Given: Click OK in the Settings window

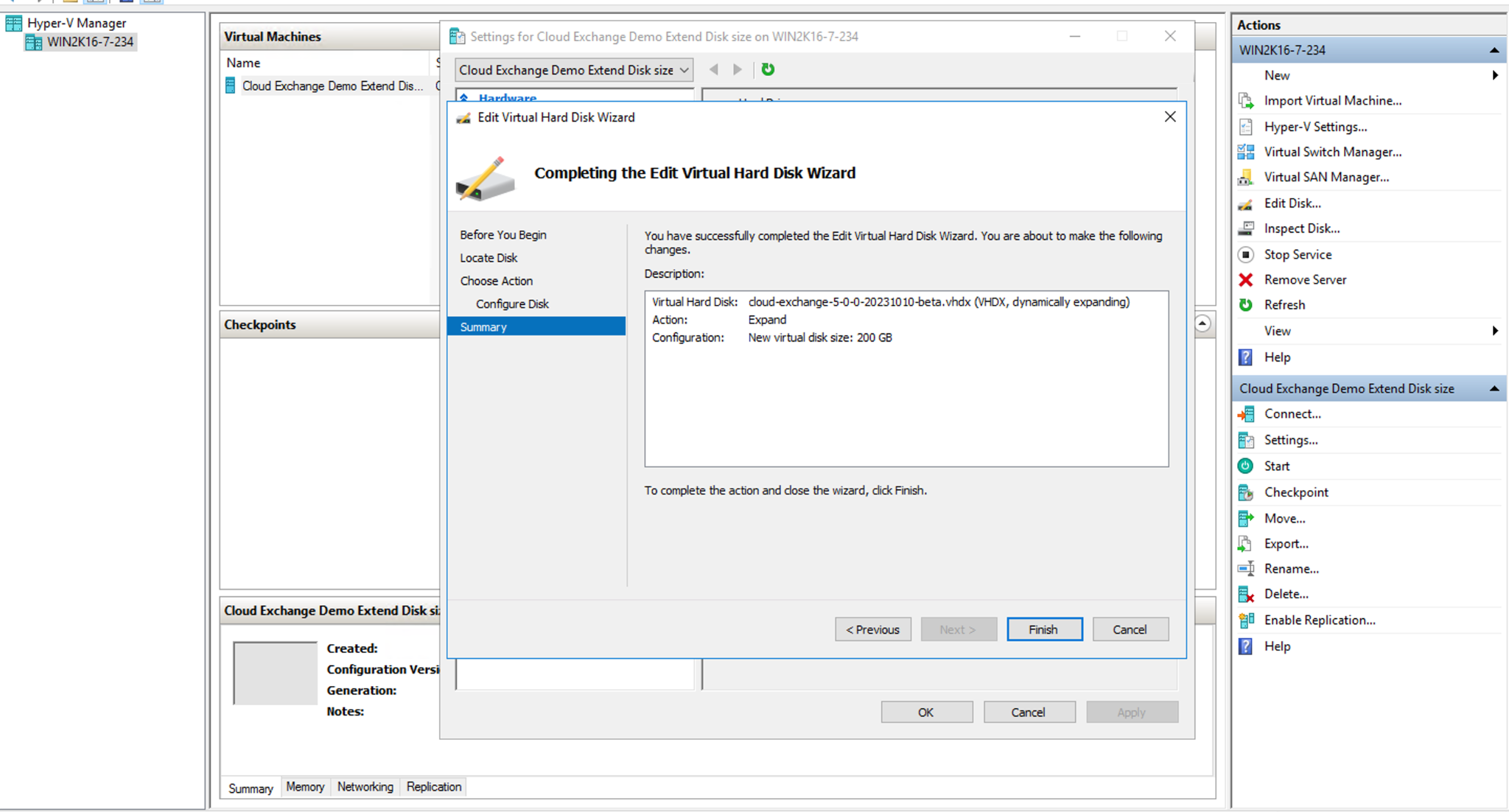Looking at the screenshot, I should (x=926, y=713).
